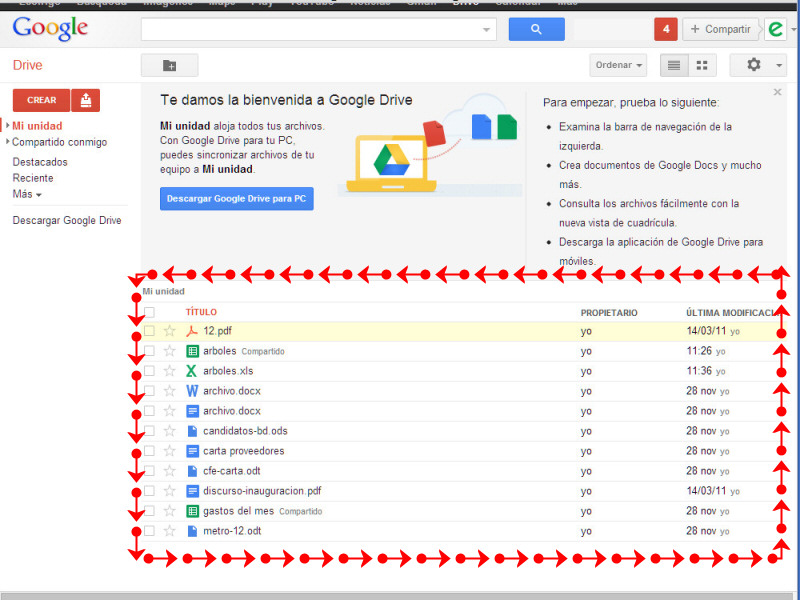
Task: Click the red Drive title label
Action: (x=28, y=65)
